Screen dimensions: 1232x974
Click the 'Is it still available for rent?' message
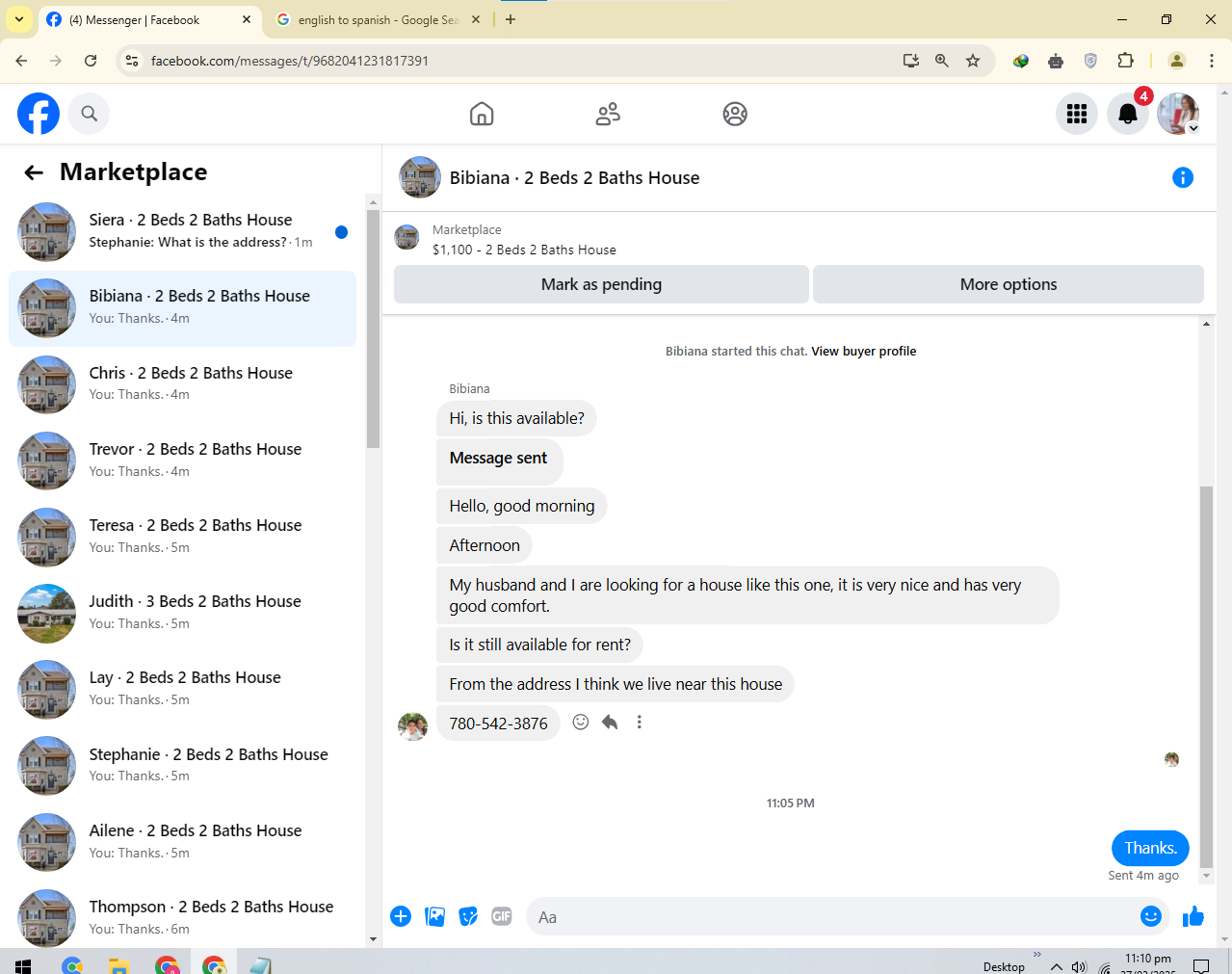539,645
